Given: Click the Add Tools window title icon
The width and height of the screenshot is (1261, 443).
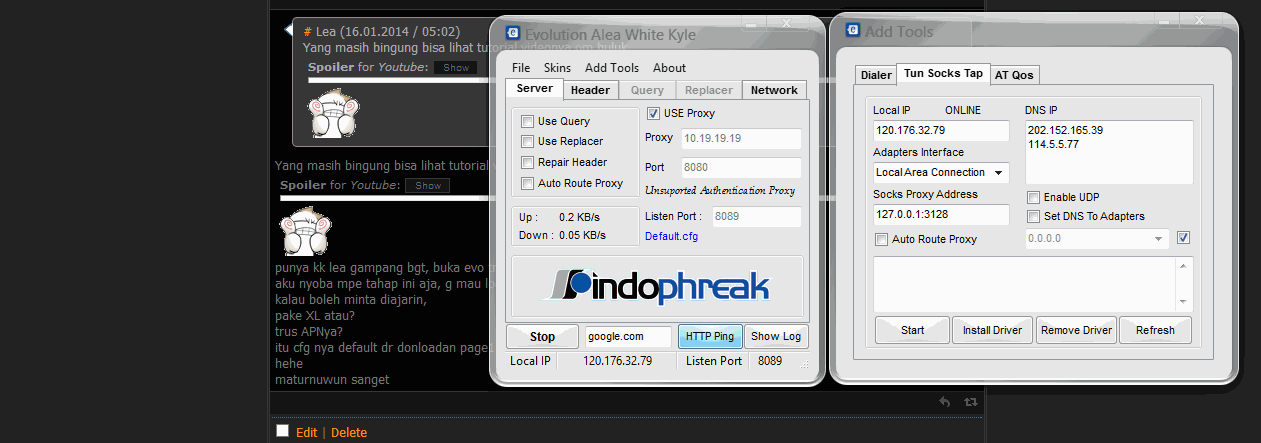Looking at the screenshot, I should [852, 30].
